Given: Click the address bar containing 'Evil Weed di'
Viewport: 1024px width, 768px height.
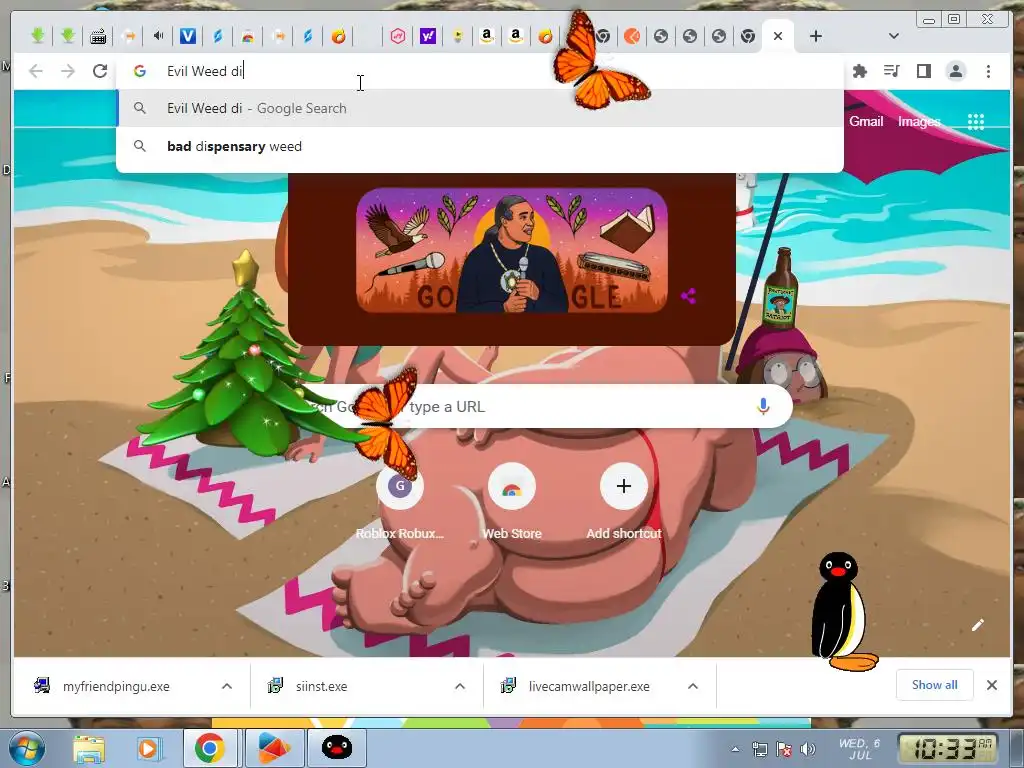Looking at the screenshot, I should (x=480, y=71).
